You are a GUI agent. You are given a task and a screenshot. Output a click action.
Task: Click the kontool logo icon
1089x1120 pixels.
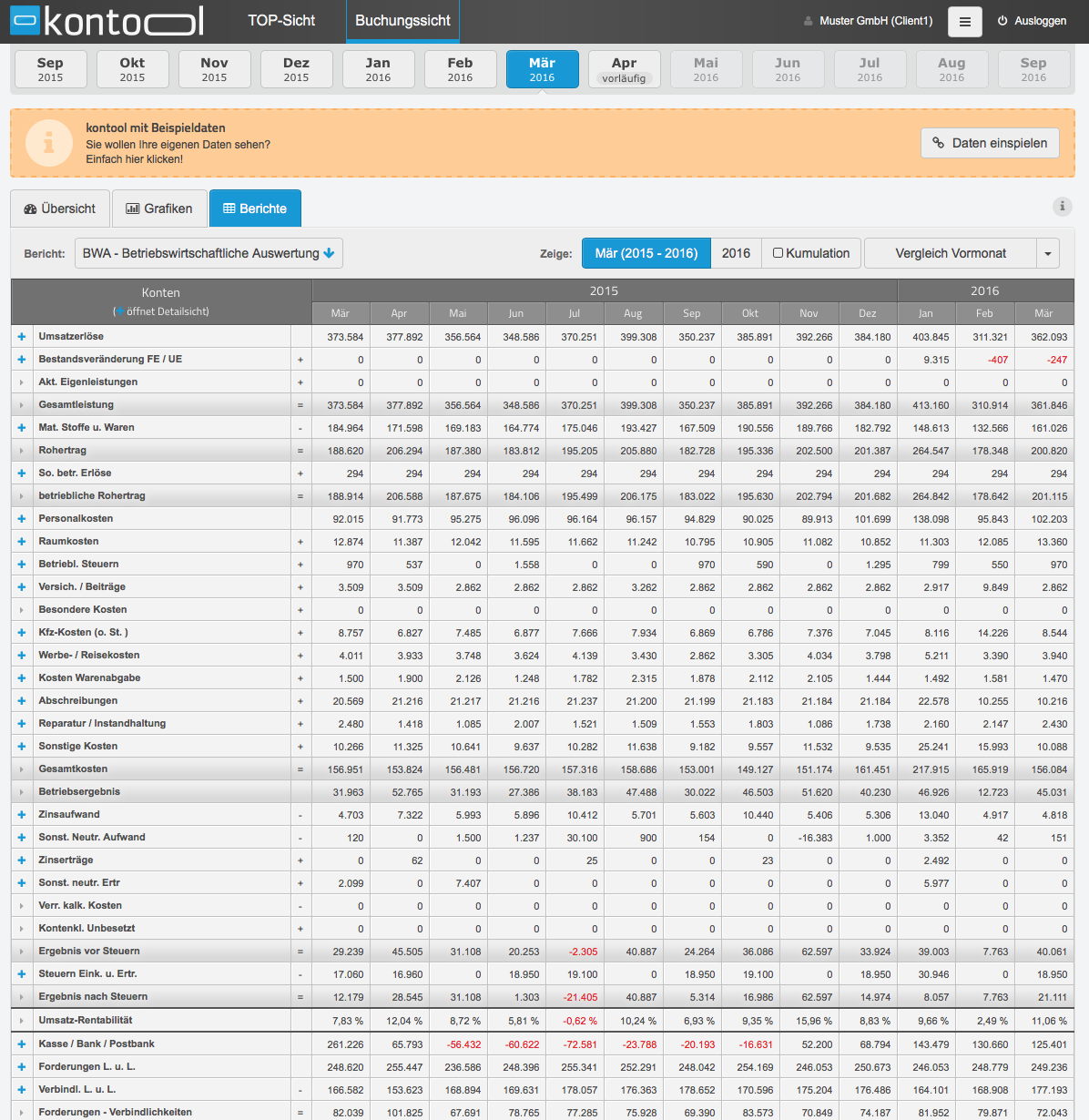(25, 20)
